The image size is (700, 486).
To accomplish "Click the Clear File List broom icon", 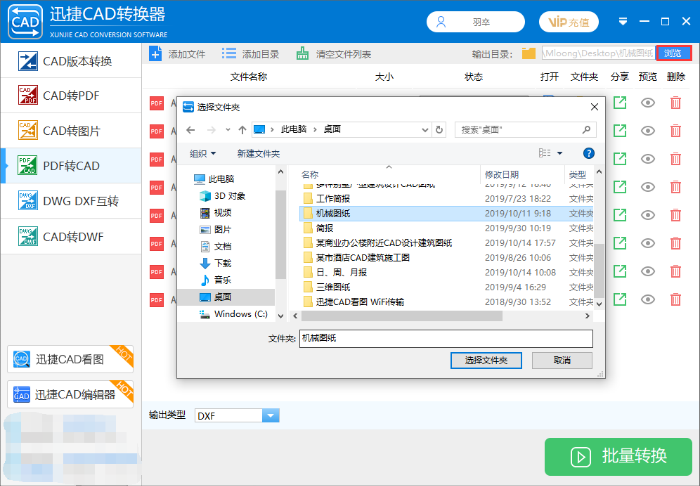I will click(x=302, y=54).
